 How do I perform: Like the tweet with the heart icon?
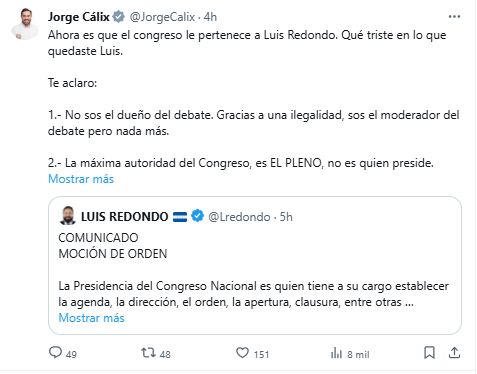click(x=242, y=353)
